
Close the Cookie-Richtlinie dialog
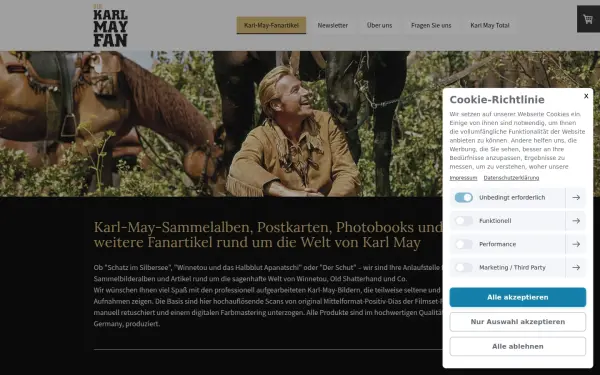586,96
